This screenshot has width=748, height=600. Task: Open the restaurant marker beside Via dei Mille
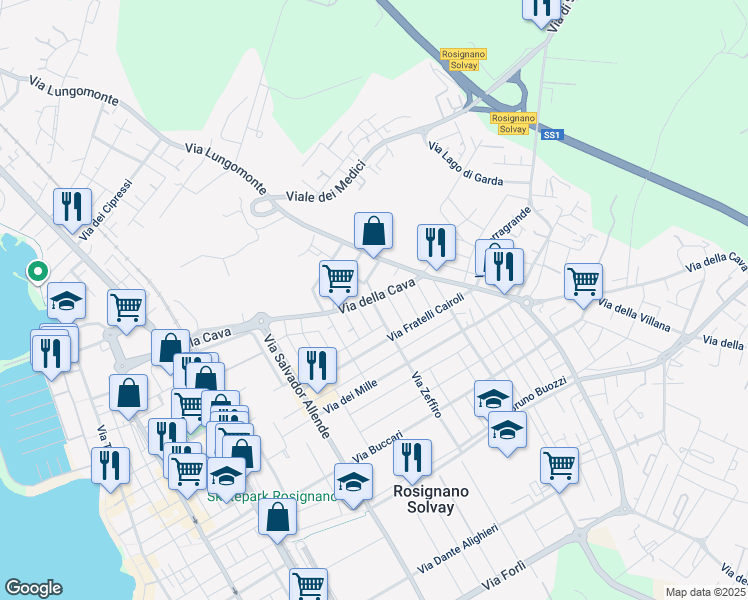[318, 365]
